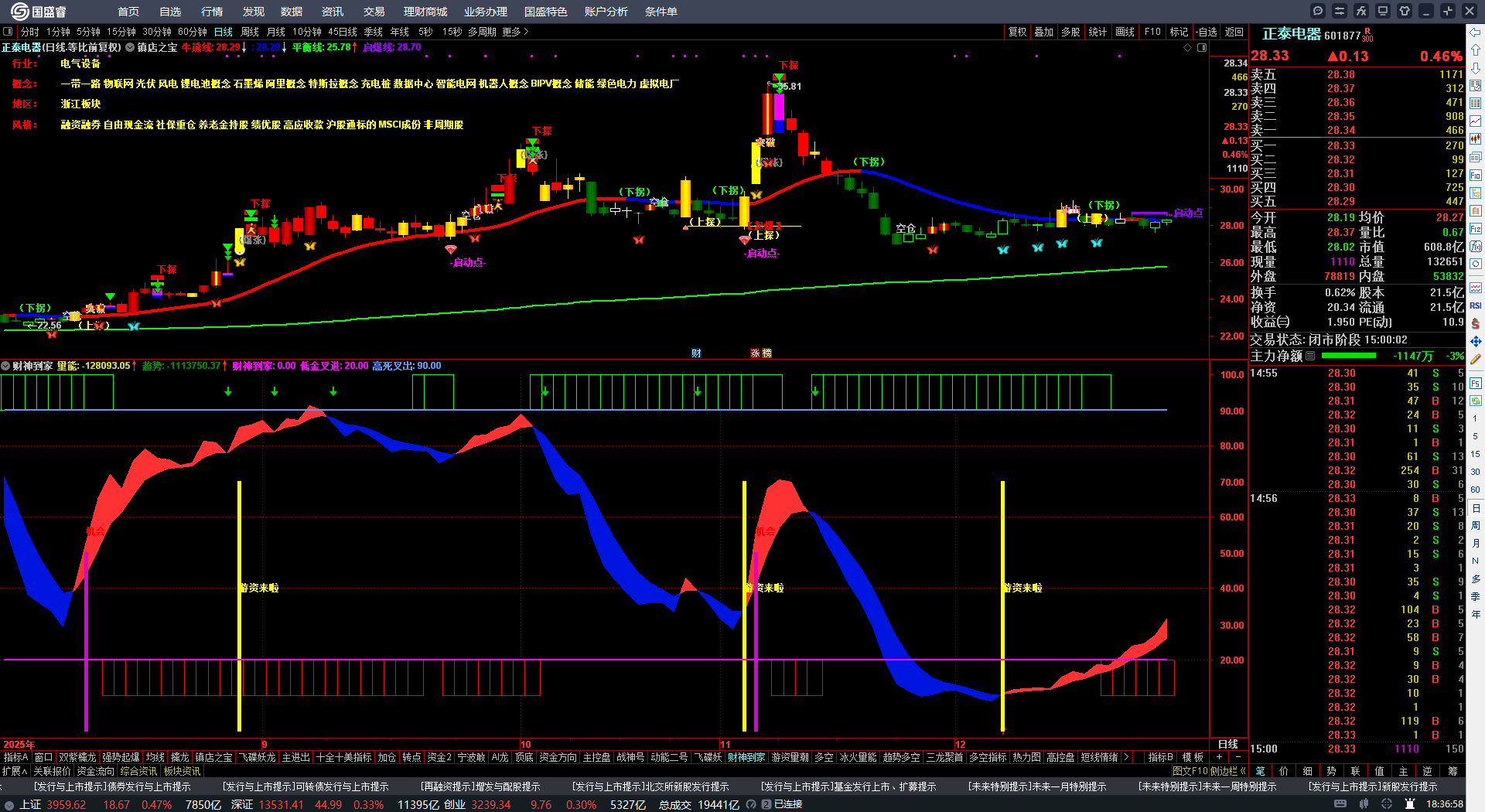
Task: Click the 画线 drawing button
Action: [x=1125, y=32]
